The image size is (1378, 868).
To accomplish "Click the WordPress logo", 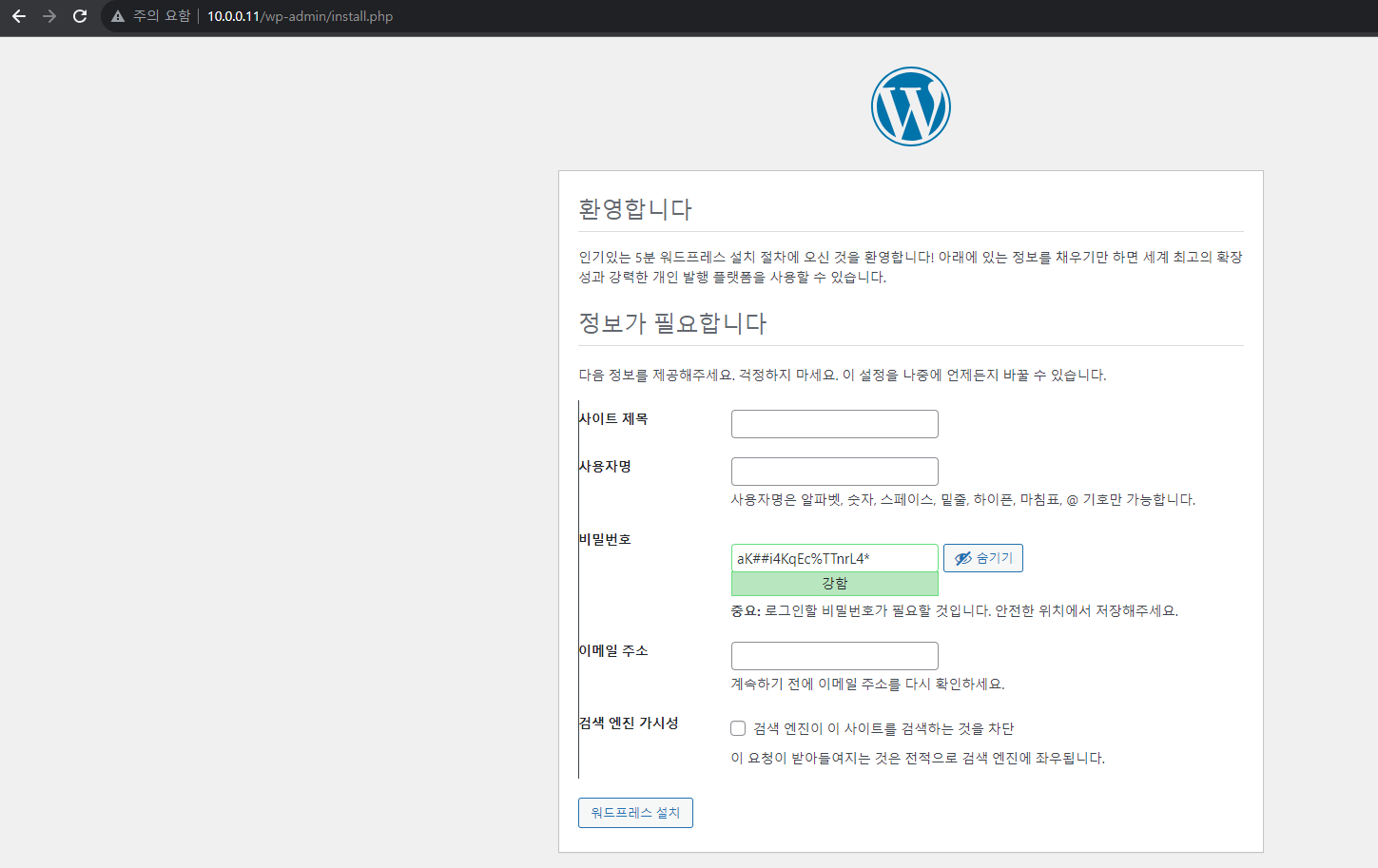I will (911, 106).
